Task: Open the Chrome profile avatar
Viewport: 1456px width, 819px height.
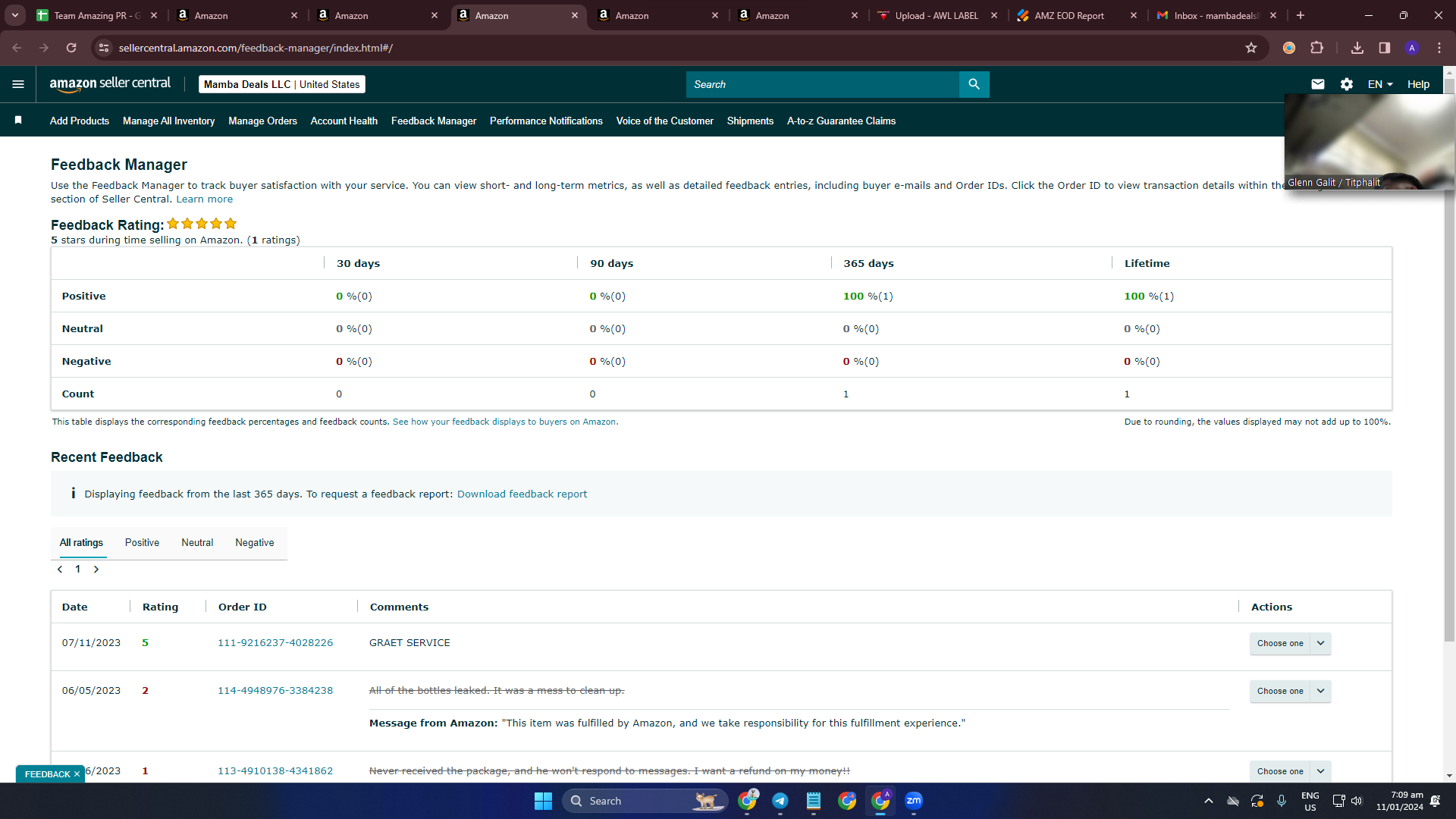Action: coord(1412,48)
